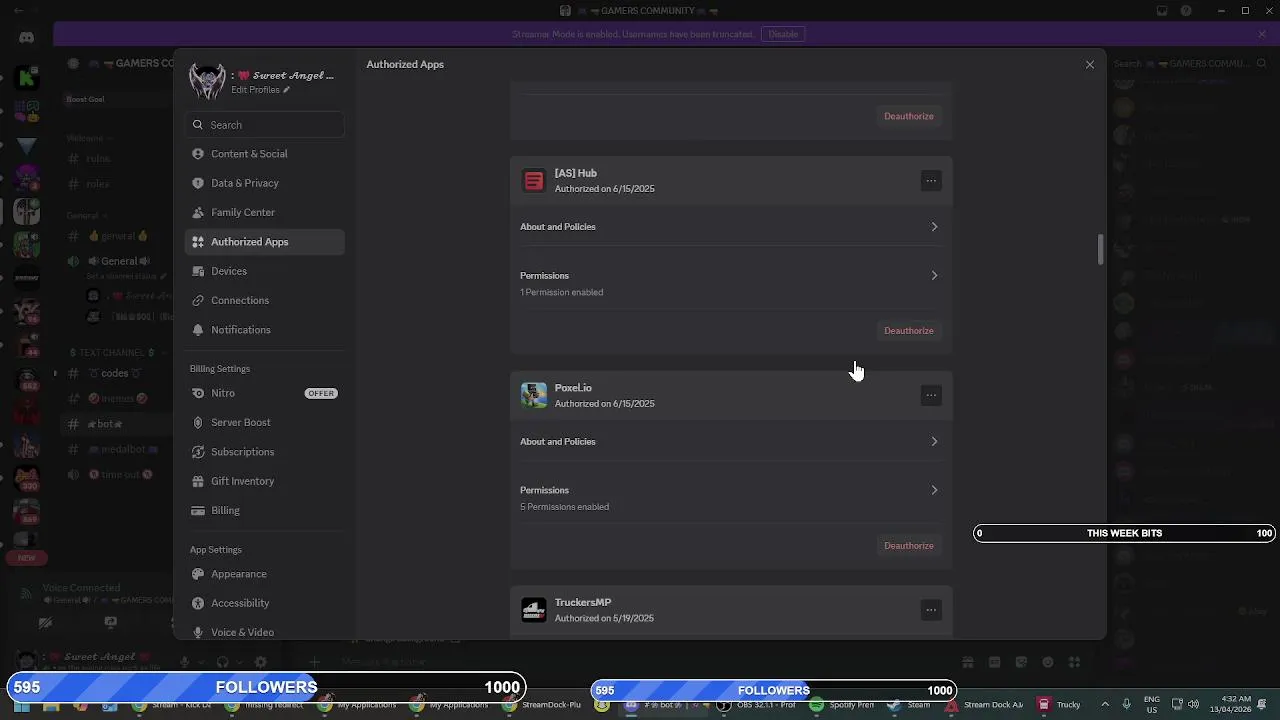The height and width of the screenshot is (720, 1280).
Task: Click the Devices monitor icon
Action: [198, 271]
